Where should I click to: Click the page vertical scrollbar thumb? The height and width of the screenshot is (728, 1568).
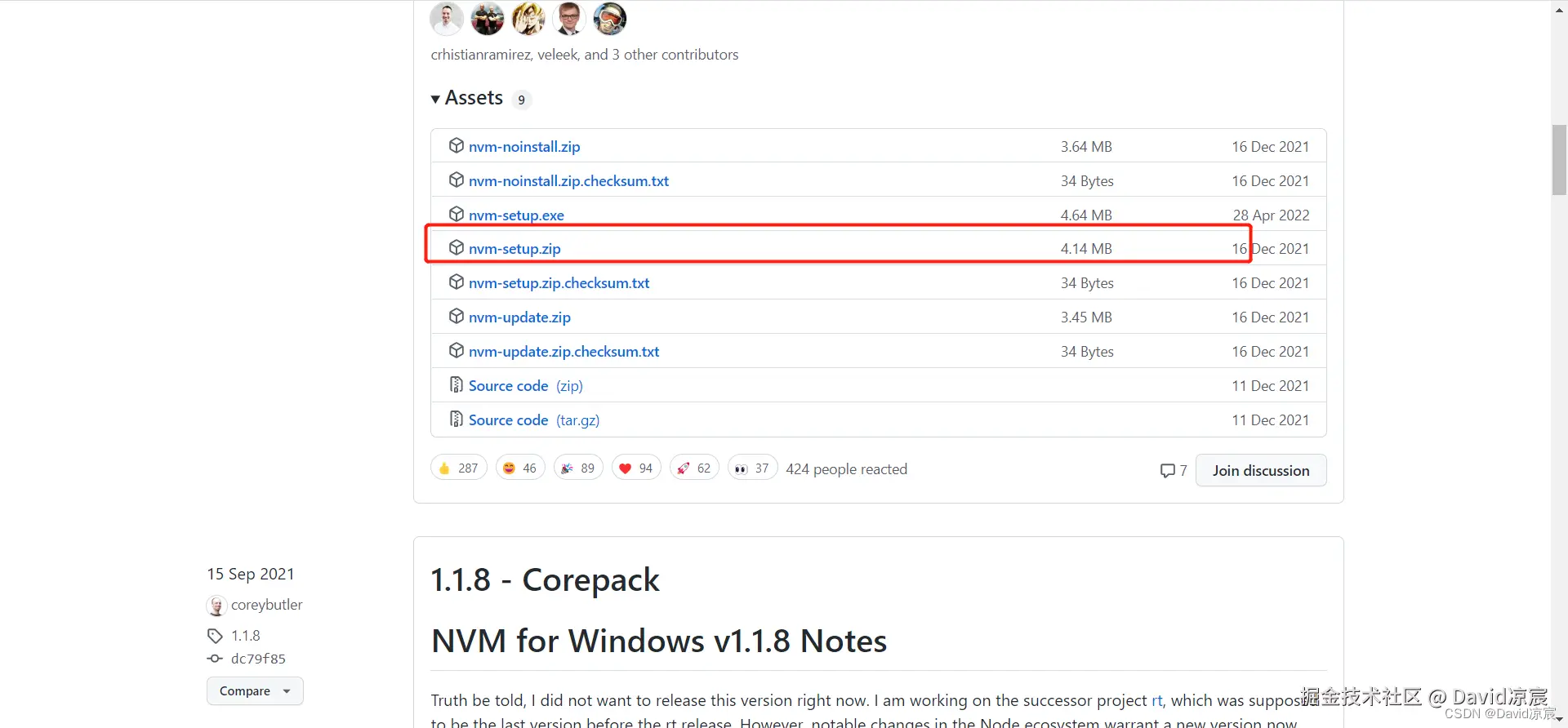pyautogui.click(x=1559, y=160)
